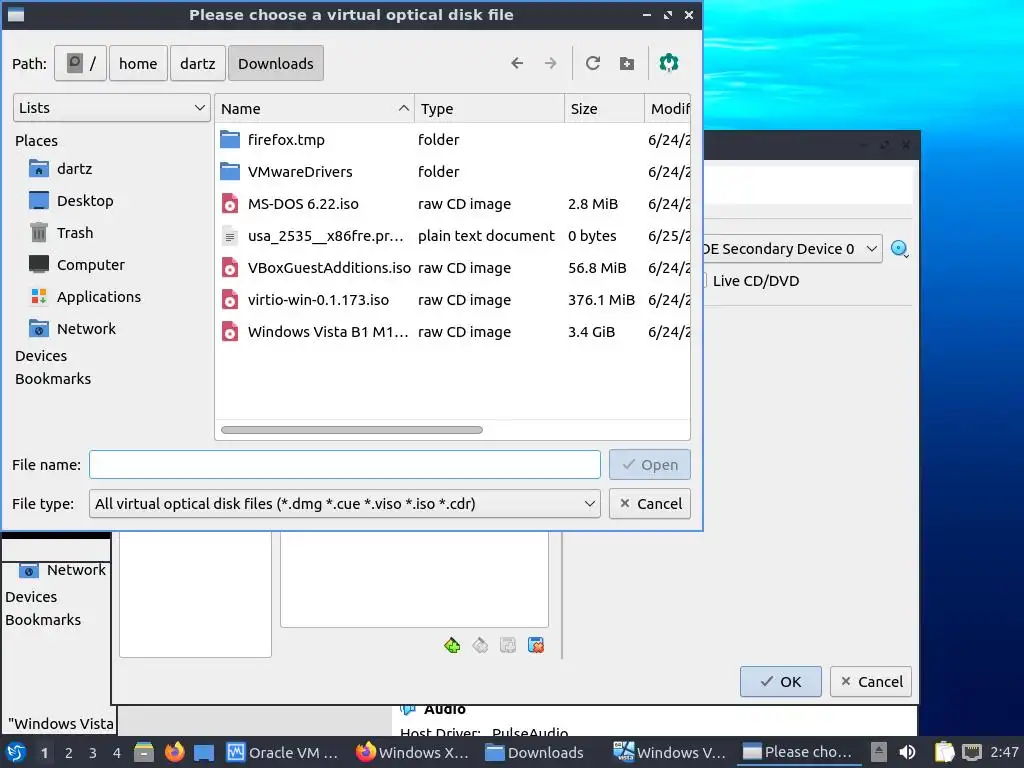Click the network status tray icon
Image resolution: width=1024 pixels, height=768 pixels.
click(x=972, y=752)
